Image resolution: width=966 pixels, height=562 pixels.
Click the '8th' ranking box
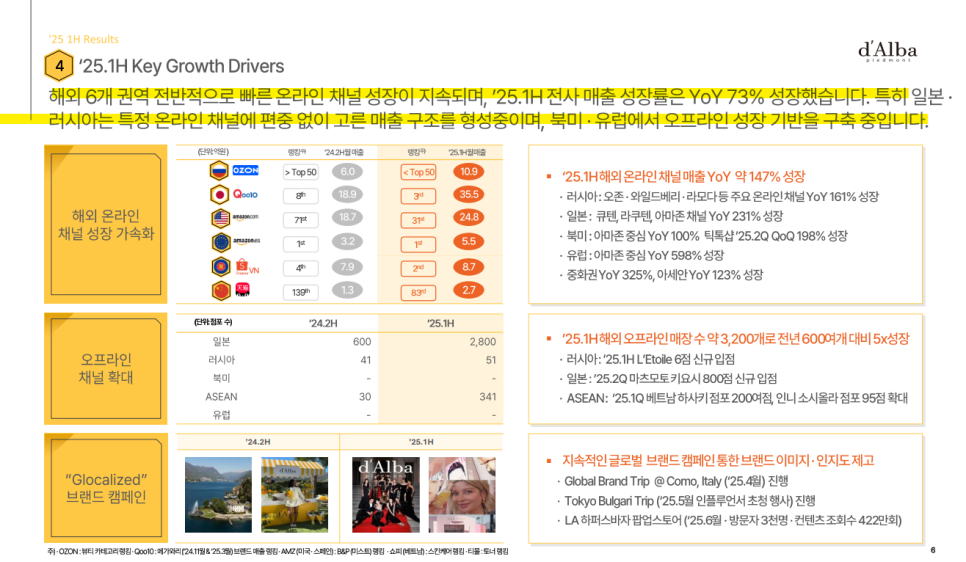(x=301, y=196)
